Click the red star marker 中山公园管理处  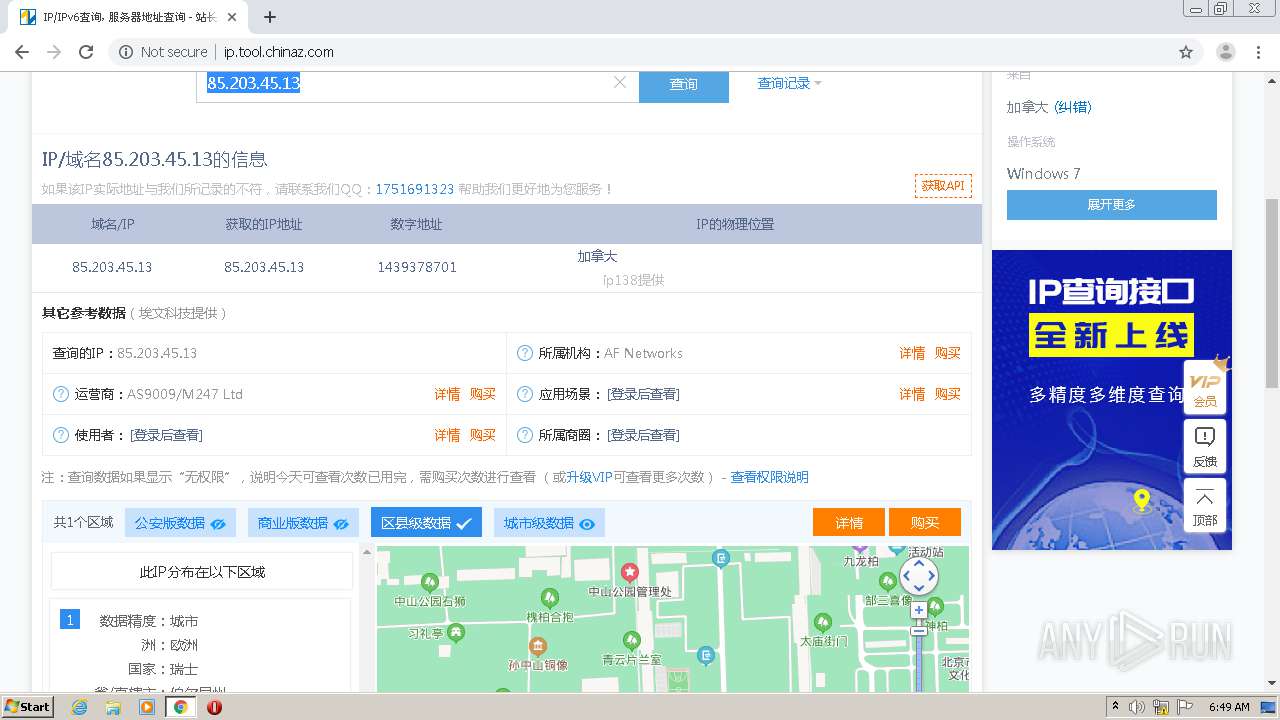click(x=630, y=572)
